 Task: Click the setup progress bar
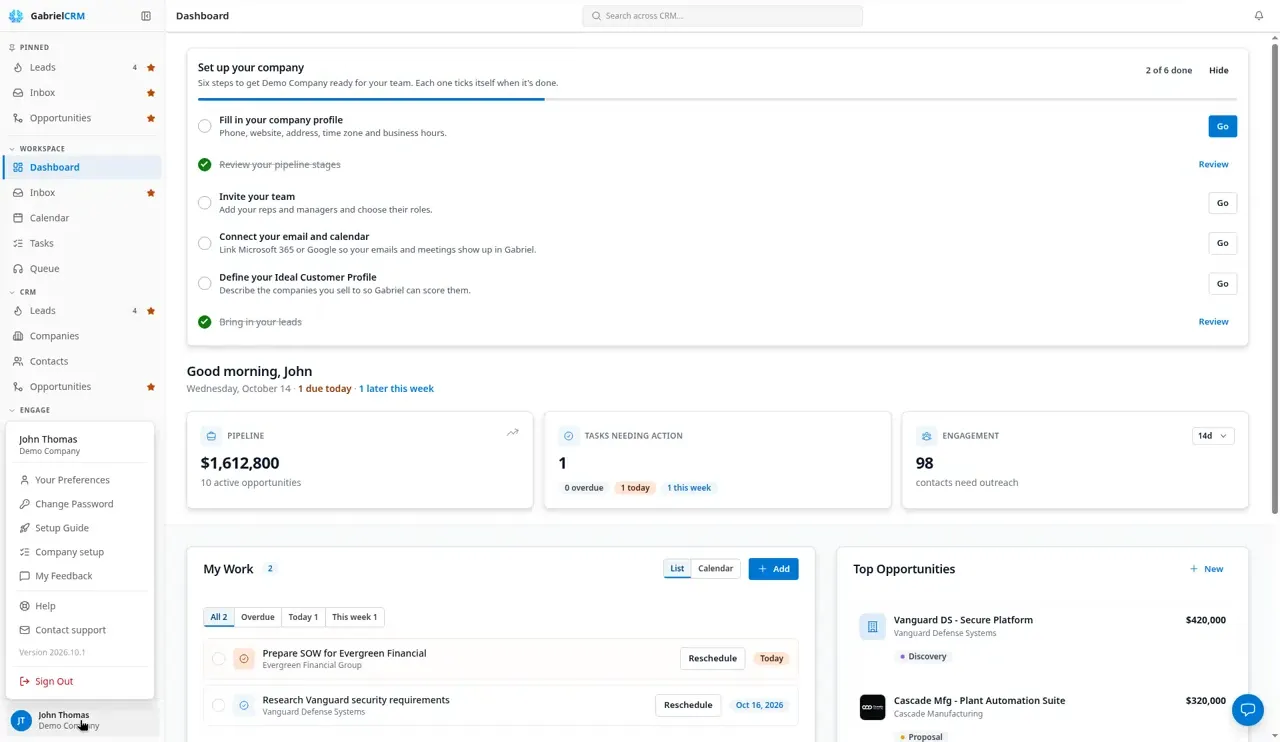[x=717, y=99]
